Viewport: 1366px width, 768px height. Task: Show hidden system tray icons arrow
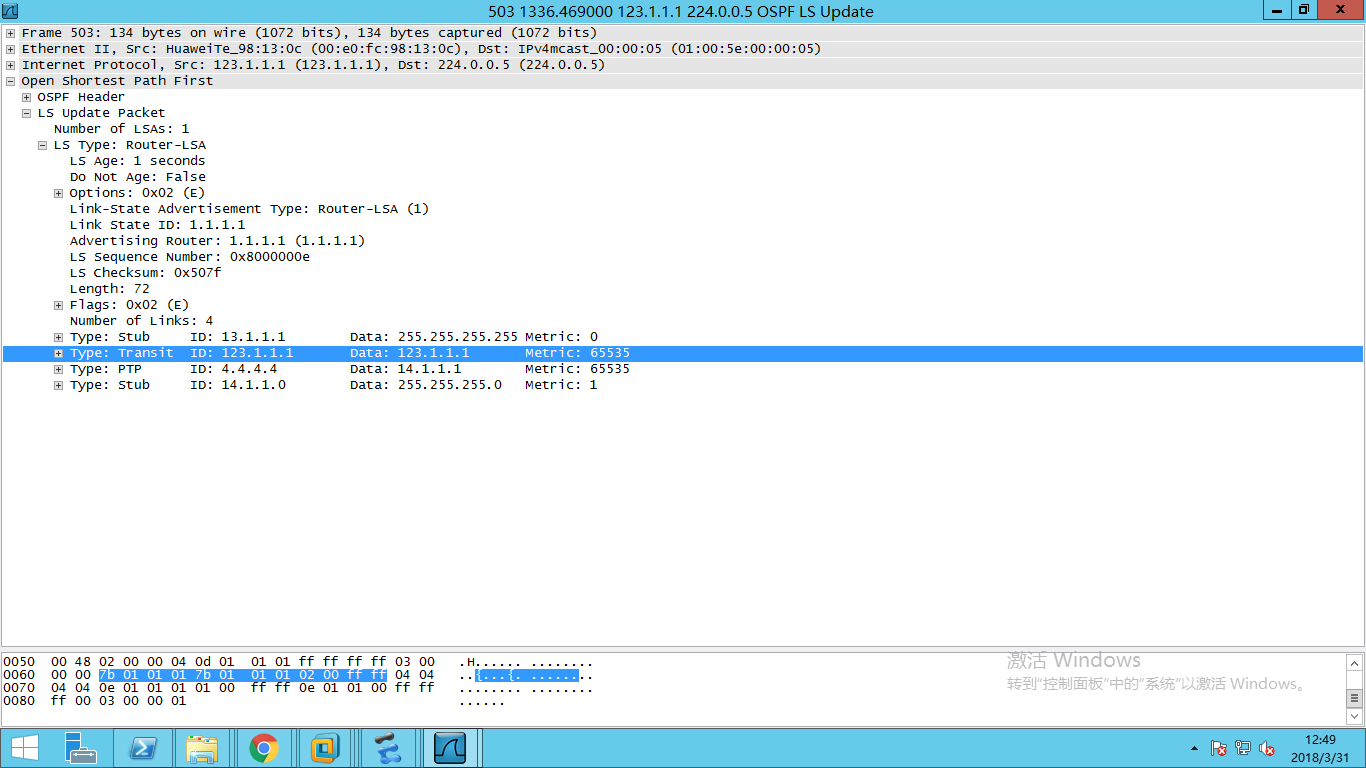click(1194, 748)
